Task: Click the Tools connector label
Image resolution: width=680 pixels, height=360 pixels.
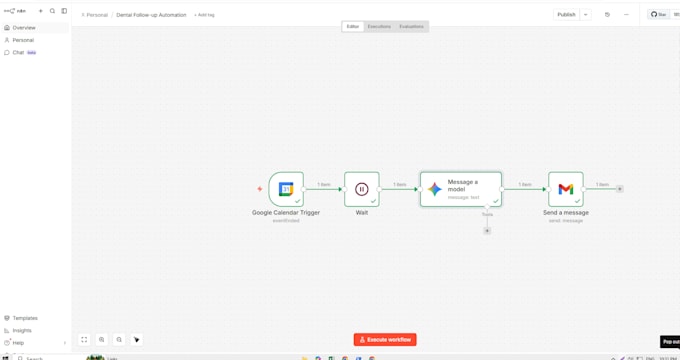Action: point(487,214)
